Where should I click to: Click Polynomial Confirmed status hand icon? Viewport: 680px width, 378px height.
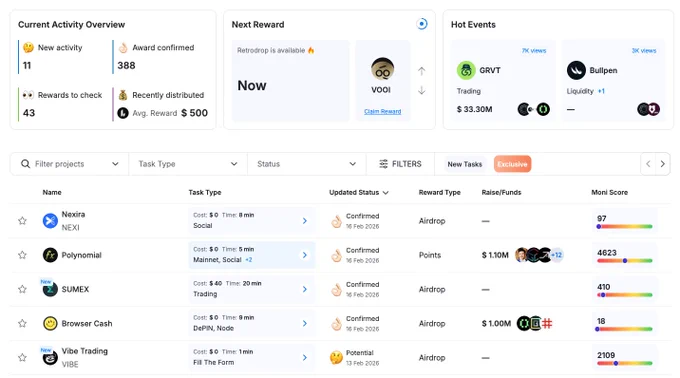[x=337, y=256]
